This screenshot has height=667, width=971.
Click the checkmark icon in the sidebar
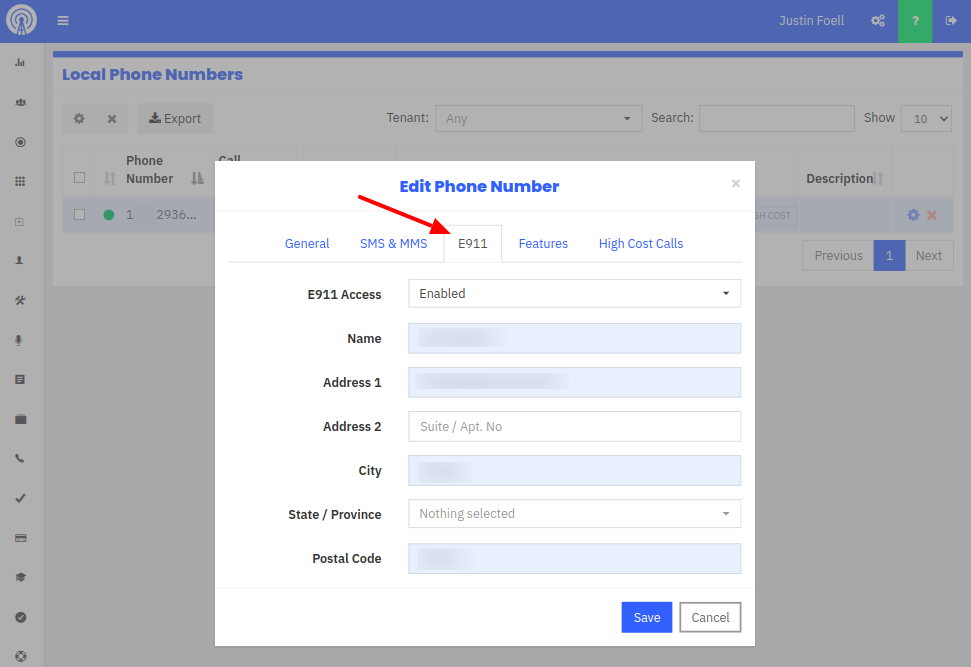(x=20, y=499)
